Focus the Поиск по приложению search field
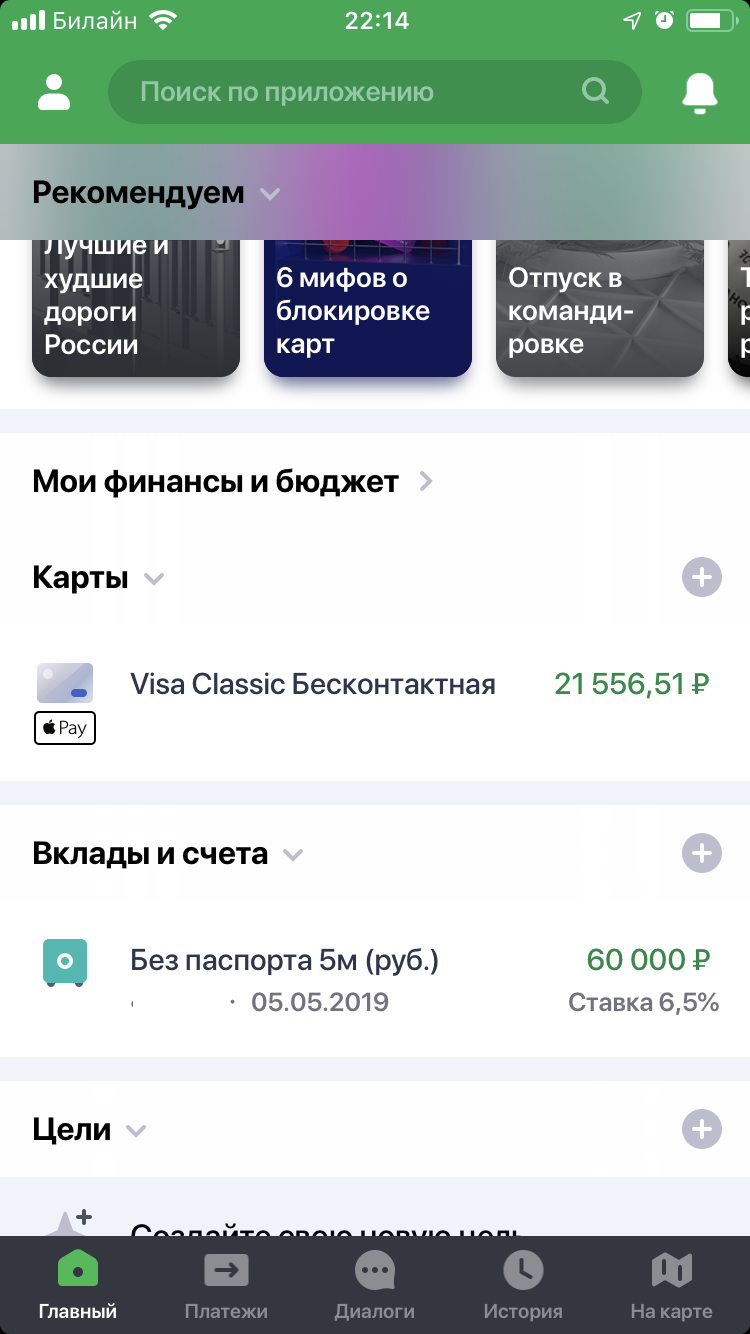 [x=340, y=93]
